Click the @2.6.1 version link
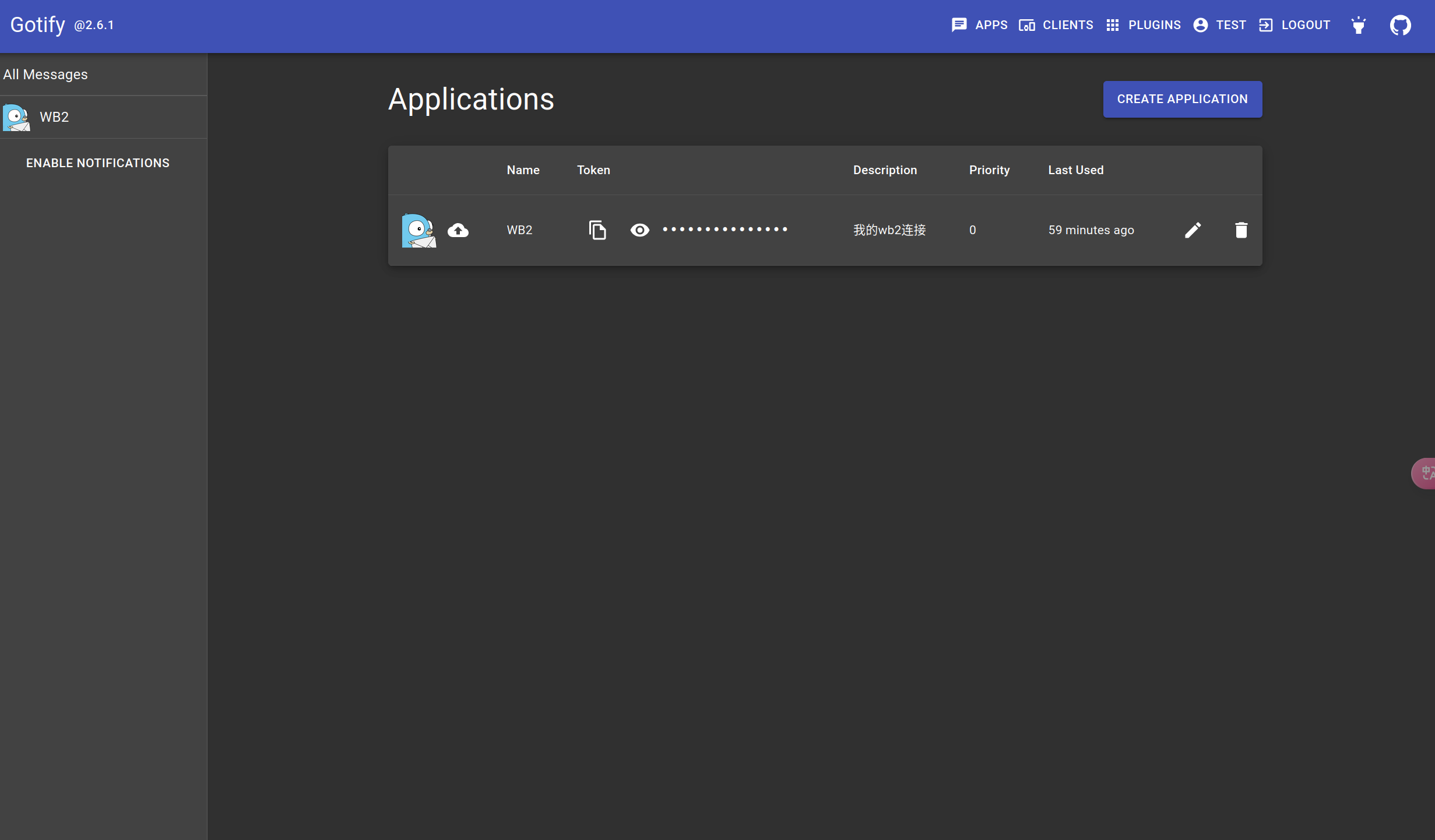 click(94, 25)
